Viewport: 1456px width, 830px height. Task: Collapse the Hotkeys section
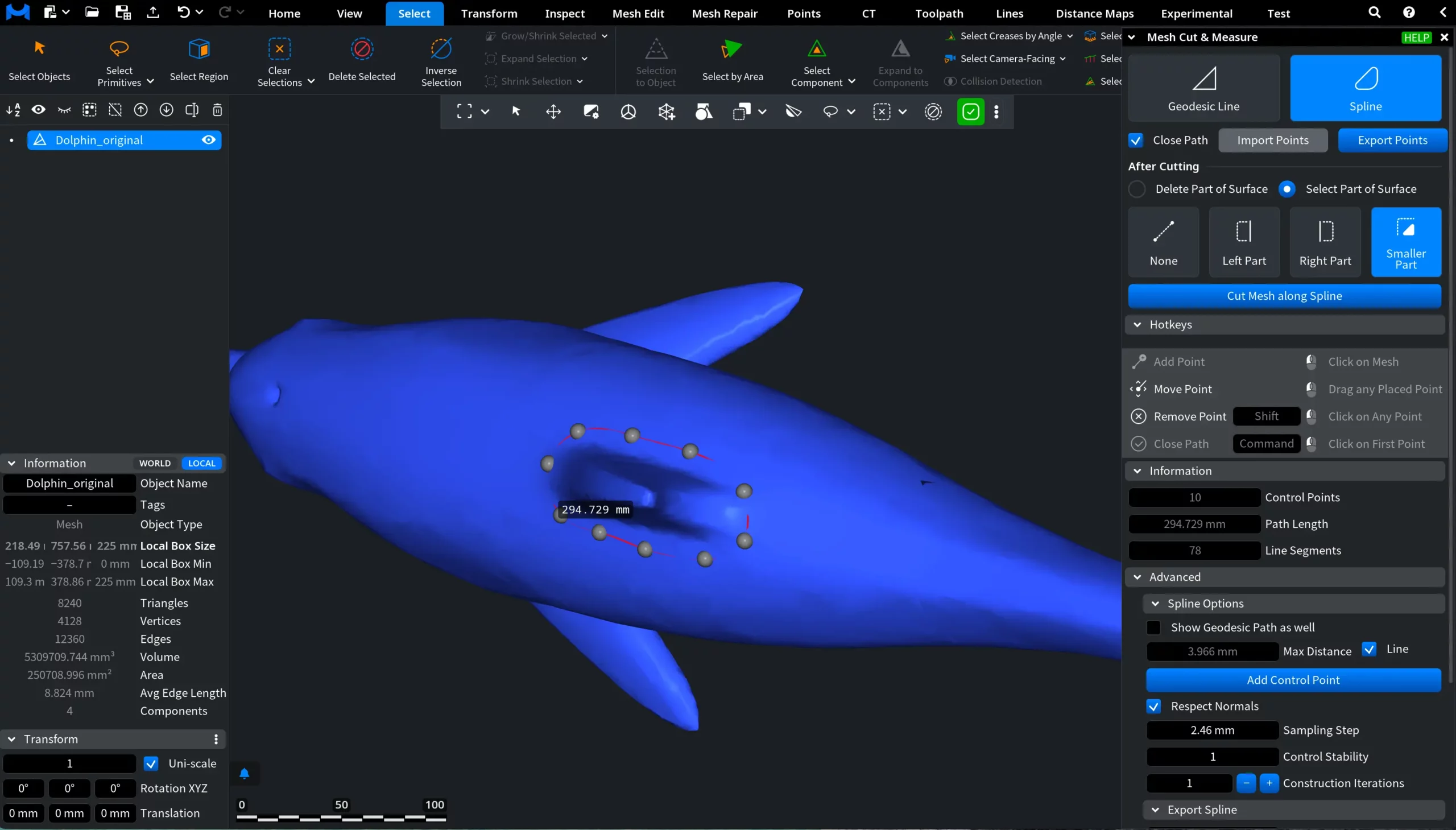[1137, 324]
